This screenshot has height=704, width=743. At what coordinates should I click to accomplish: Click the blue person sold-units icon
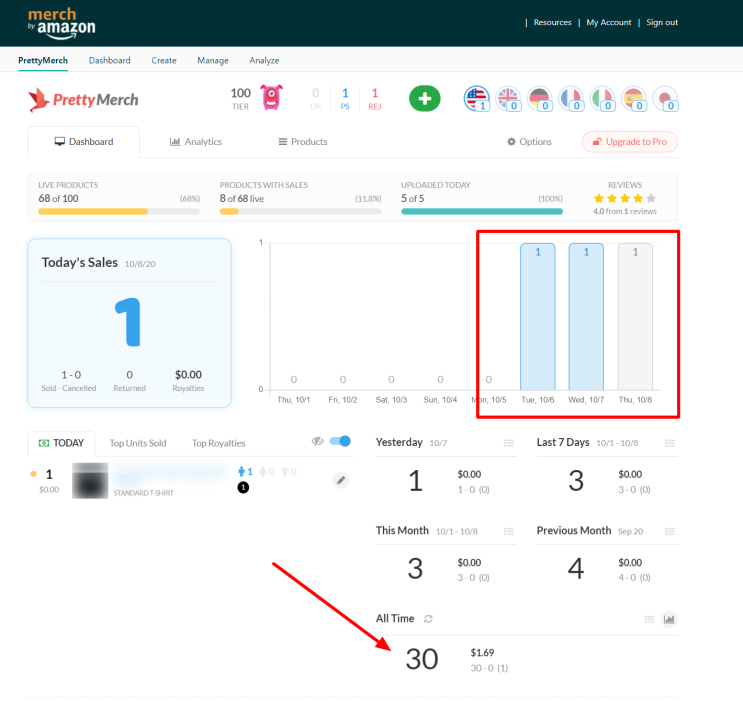coord(242,471)
